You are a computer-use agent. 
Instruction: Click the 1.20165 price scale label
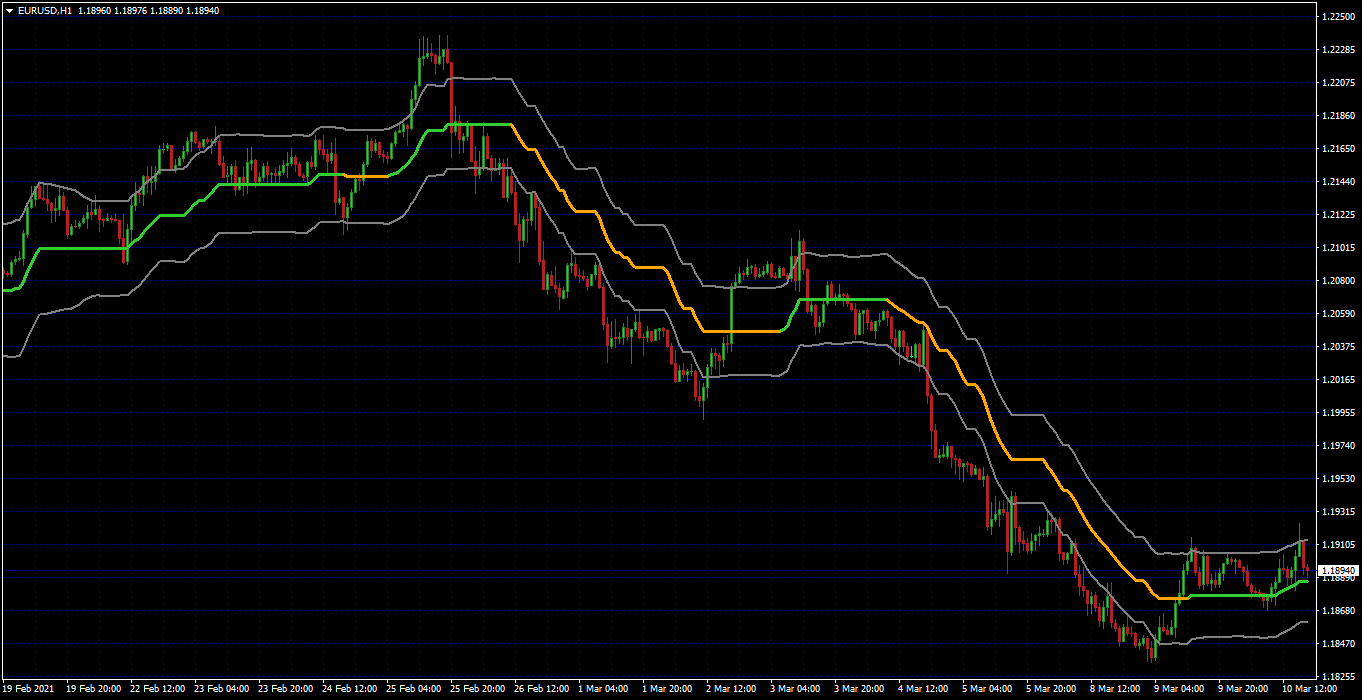click(x=1338, y=380)
